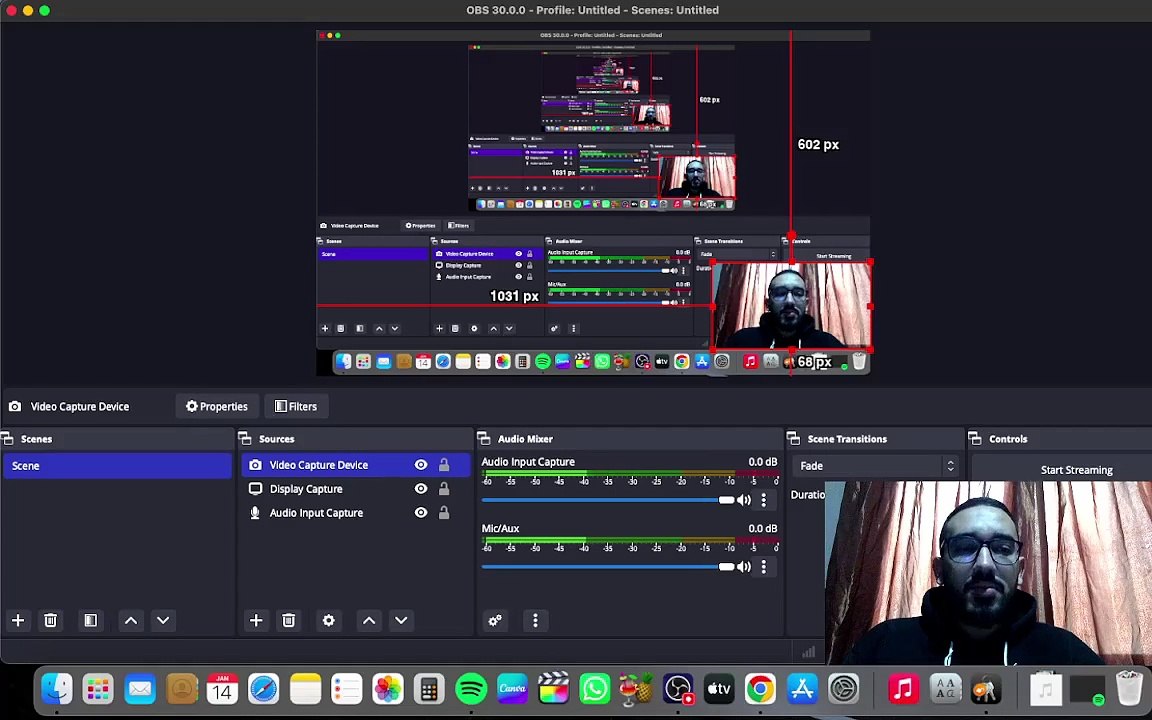This screenshot has width=1152, height=720.
Task: Undock the Sources panel via its title icon
Action: pyautogui.click(x=245, y=439)
